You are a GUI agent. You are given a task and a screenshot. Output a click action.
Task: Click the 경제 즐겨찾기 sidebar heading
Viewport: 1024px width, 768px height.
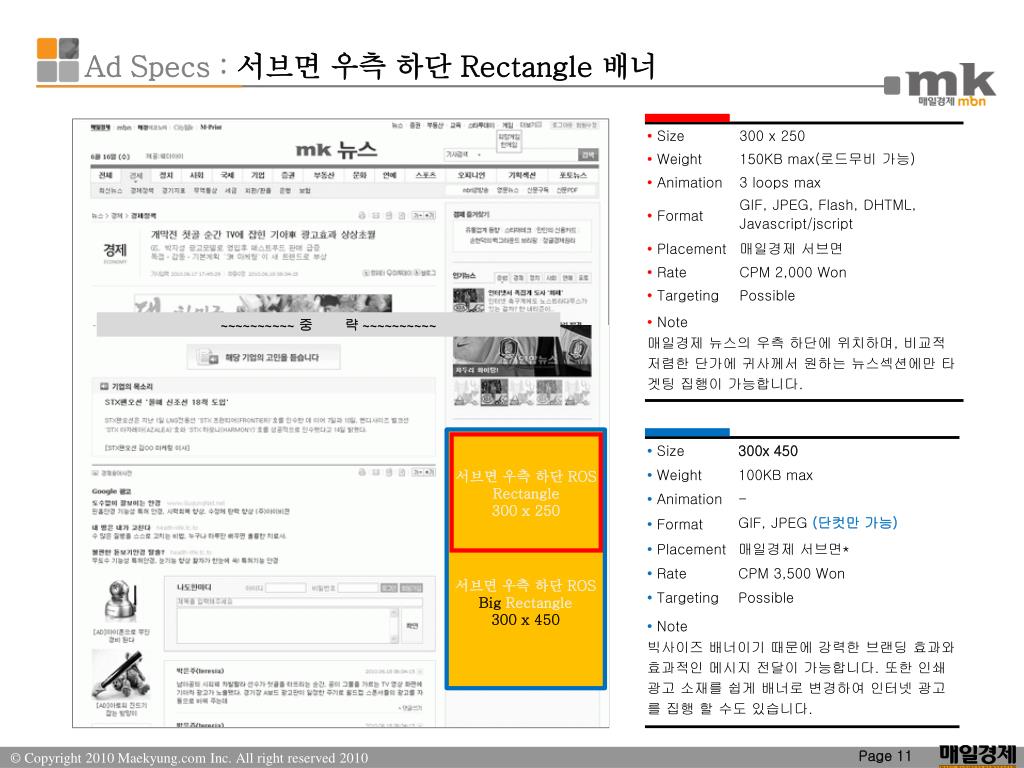(x=472, y=214)
